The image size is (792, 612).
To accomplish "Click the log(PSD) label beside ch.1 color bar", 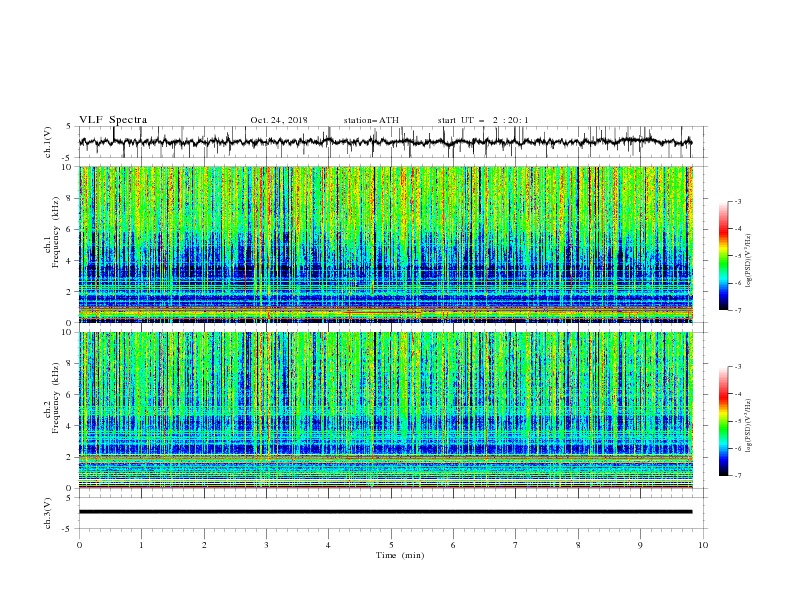I will (x=748, y=261).
